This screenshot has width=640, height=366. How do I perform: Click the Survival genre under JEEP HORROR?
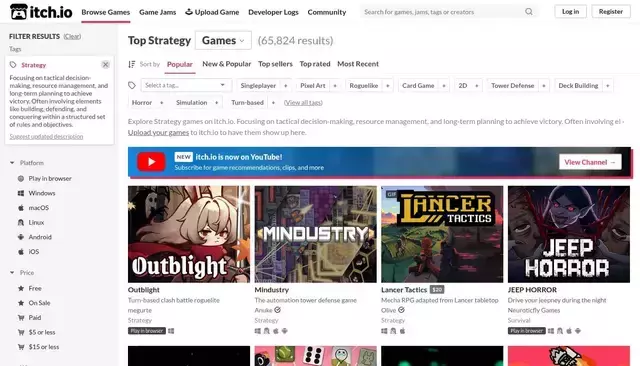click(x=519, y=320)
